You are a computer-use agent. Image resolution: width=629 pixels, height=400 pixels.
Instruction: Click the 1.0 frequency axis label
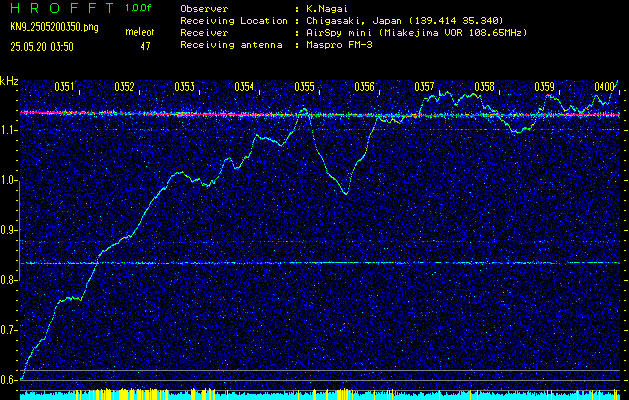7,180
